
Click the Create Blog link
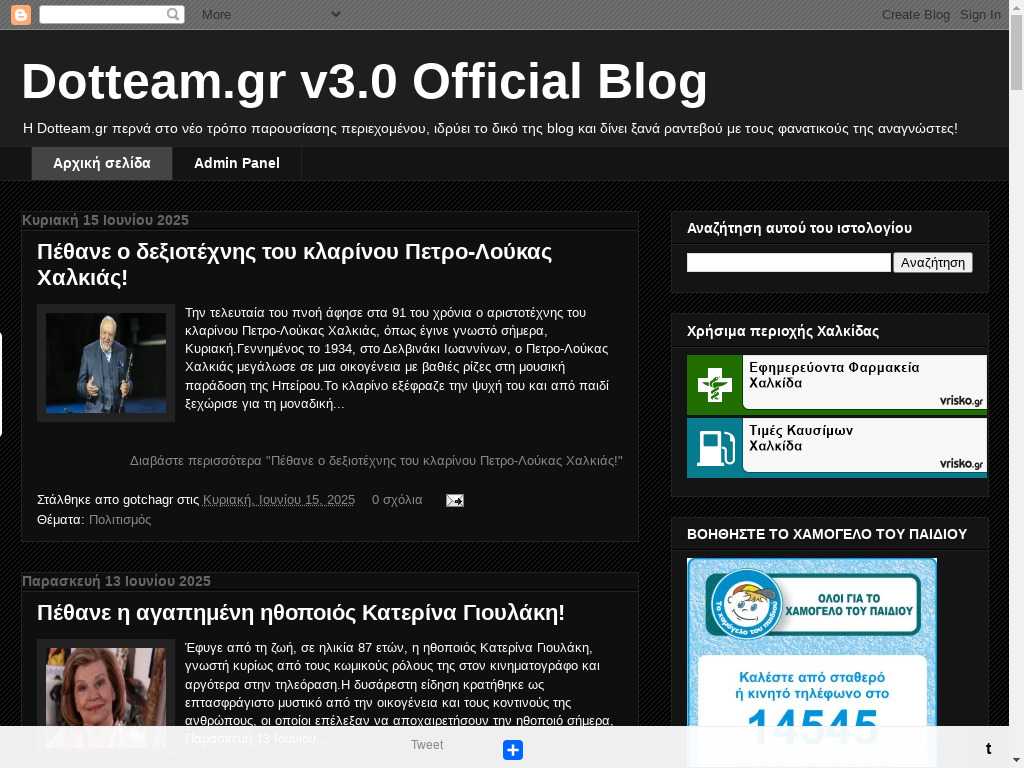916,14
